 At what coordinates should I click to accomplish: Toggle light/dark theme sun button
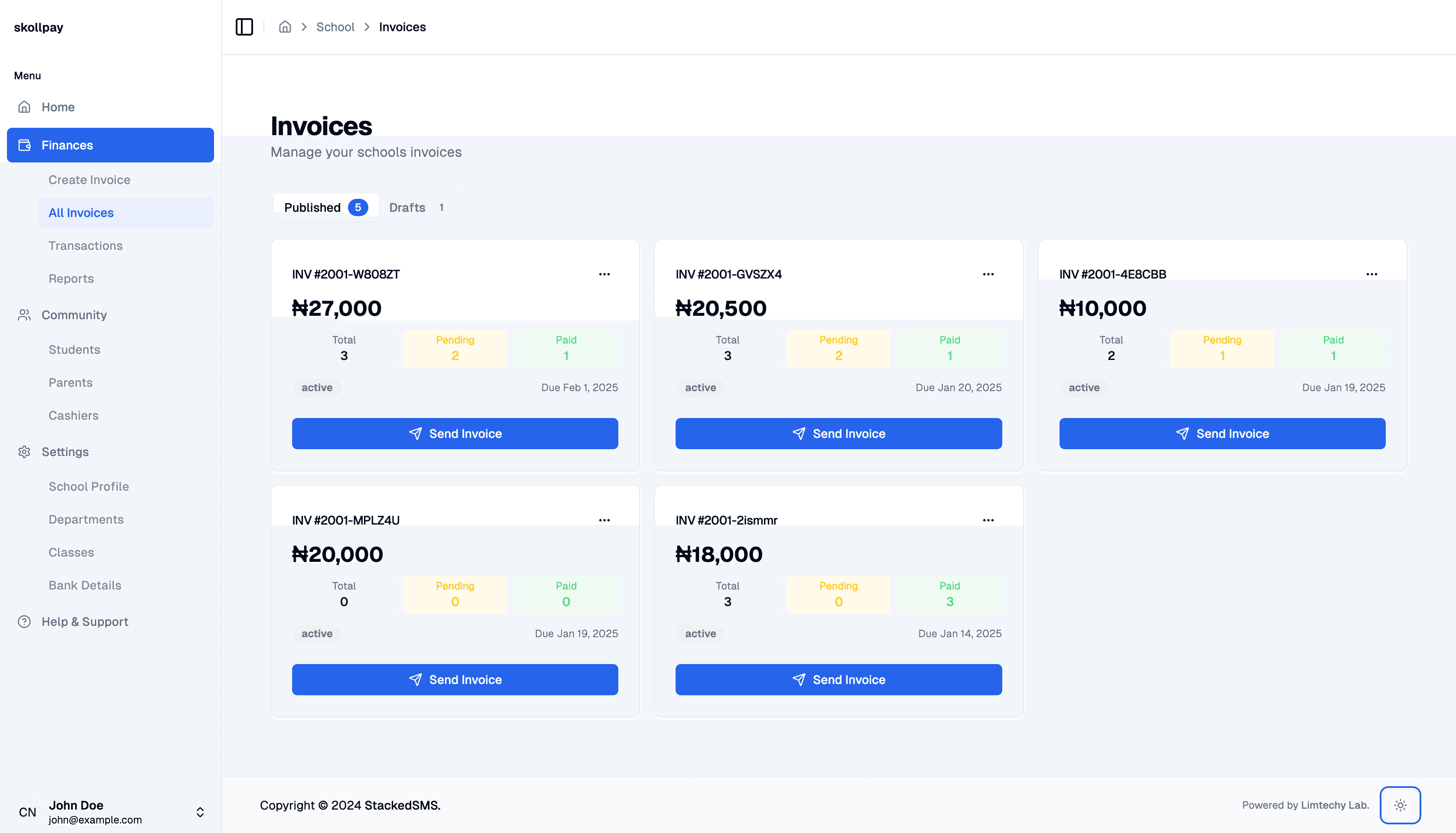1401,806
